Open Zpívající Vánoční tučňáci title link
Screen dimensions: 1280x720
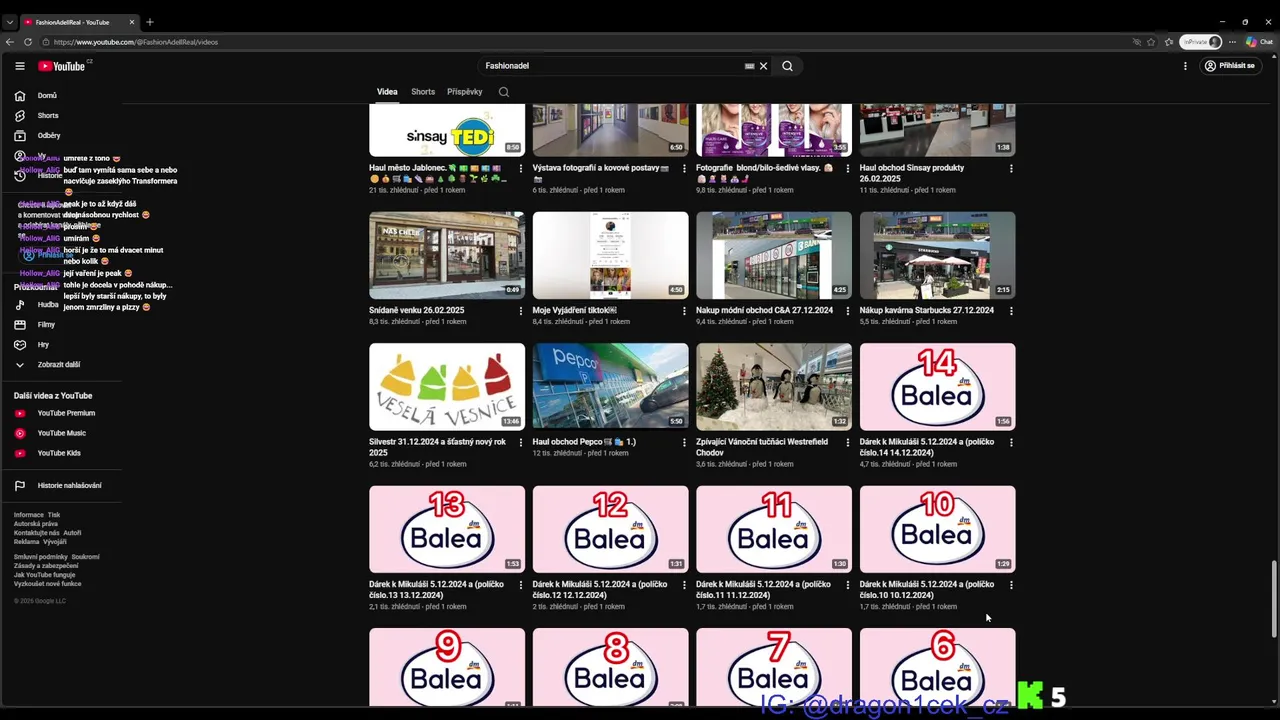(x=762, y=447)
